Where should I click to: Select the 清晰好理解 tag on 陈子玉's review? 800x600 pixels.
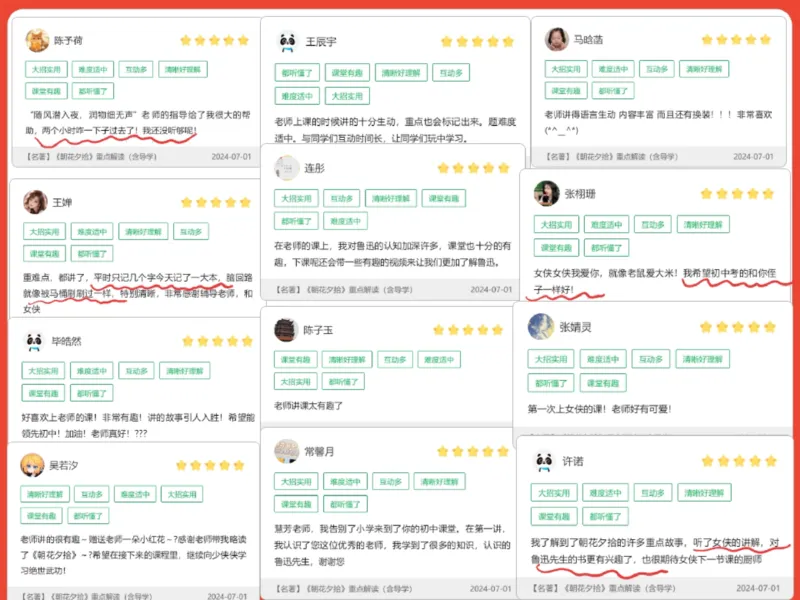347,360
